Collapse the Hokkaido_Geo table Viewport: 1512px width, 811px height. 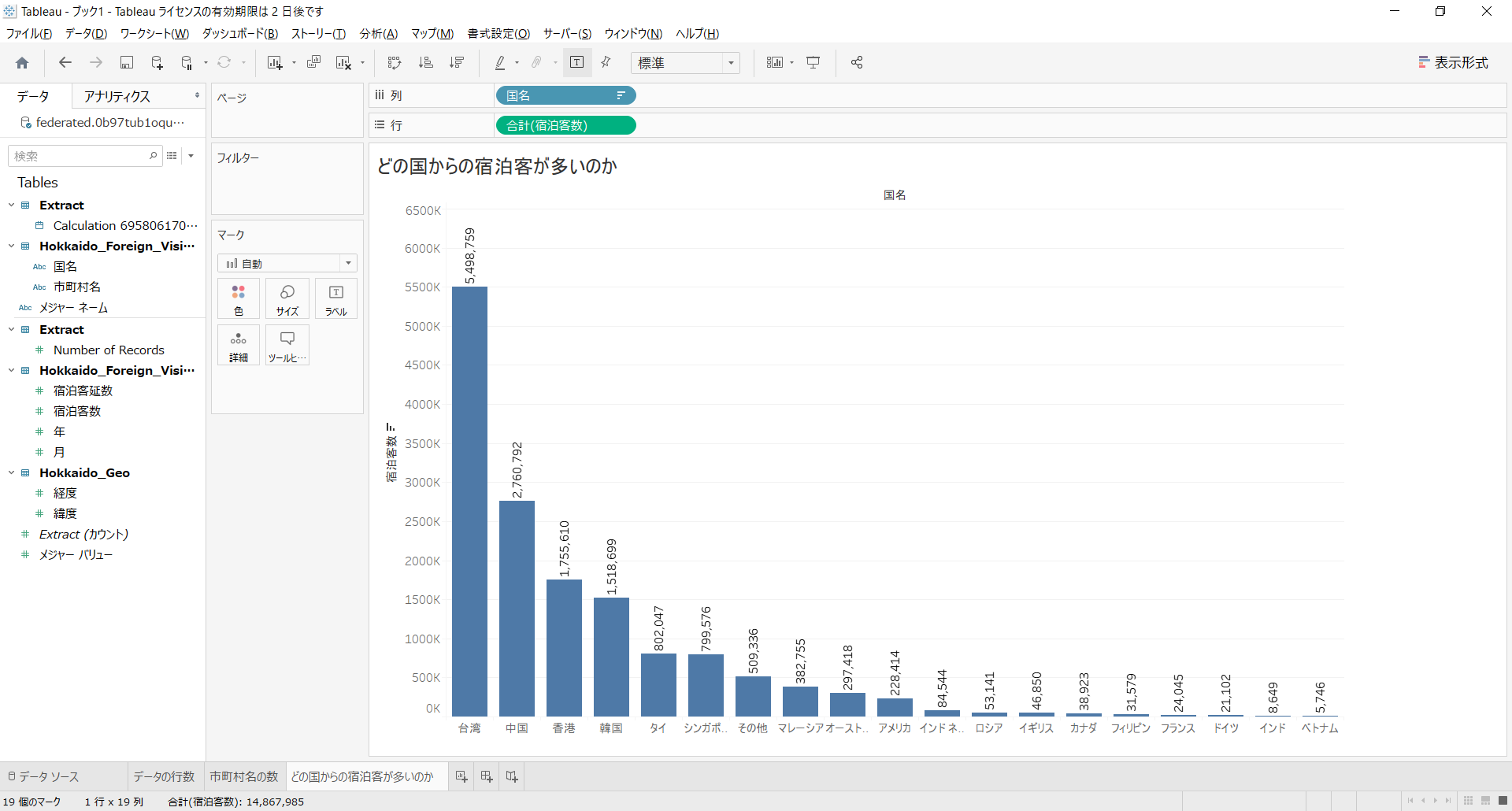coord(11,473)
